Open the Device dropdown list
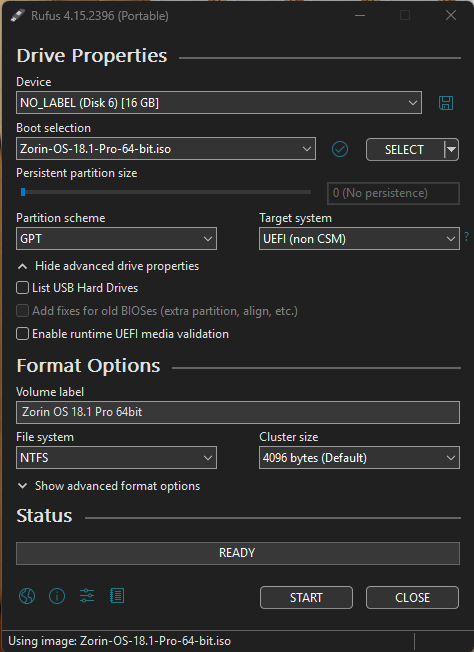 219,103
